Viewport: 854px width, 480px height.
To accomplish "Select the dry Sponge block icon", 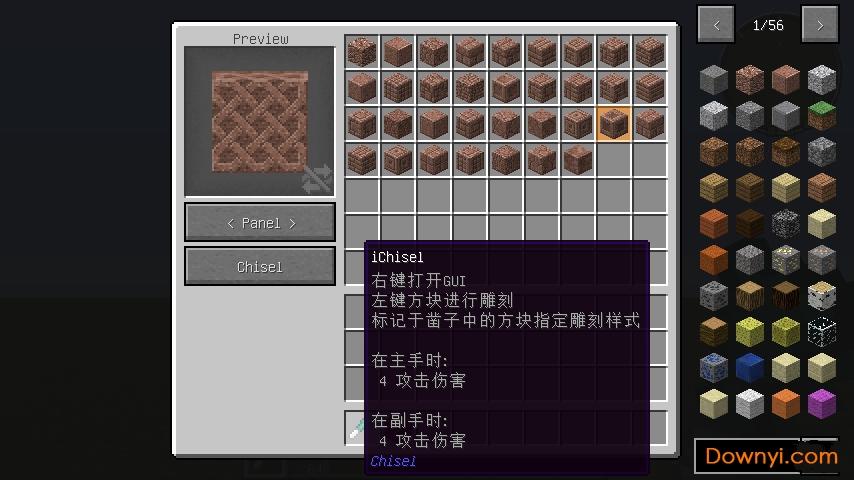I will pos(749,331).
